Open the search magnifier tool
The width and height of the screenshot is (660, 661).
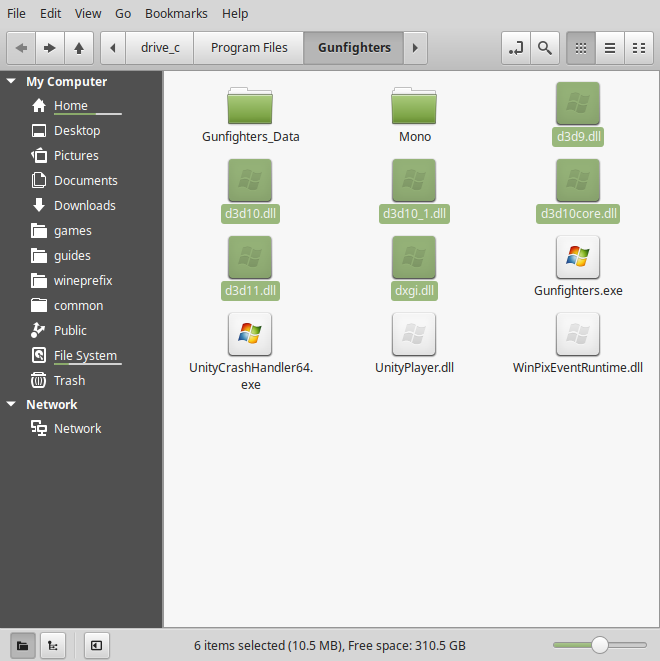(545, 48)
